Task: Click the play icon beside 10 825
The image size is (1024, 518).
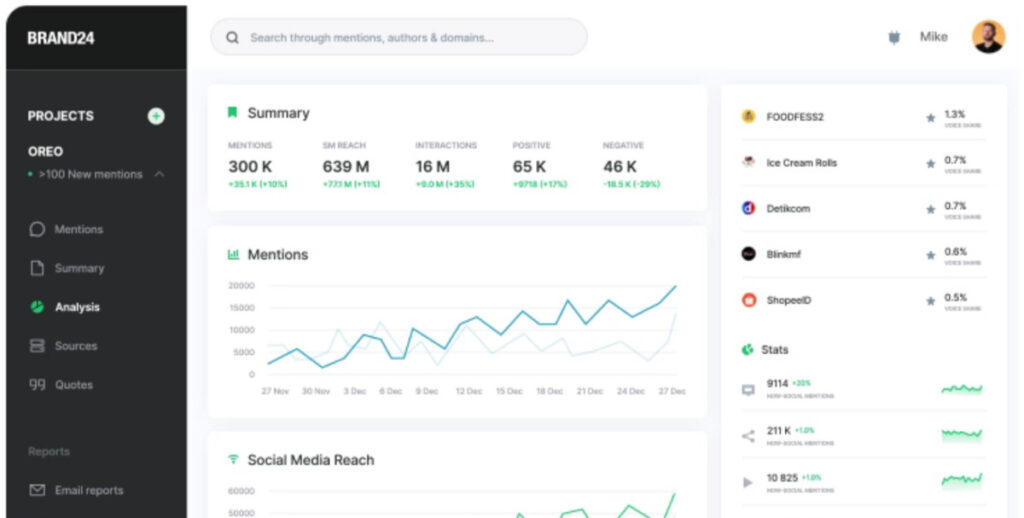Action: 748,483
